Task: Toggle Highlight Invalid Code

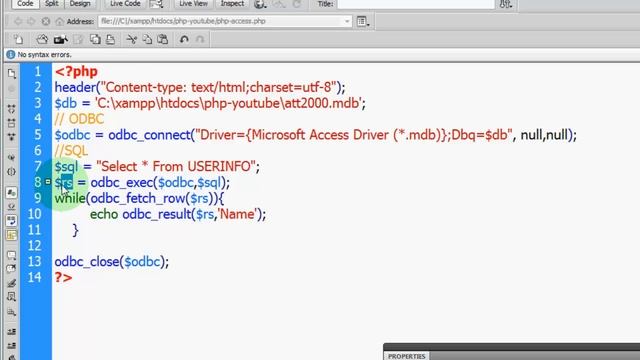Action: (x=11, y=207)
